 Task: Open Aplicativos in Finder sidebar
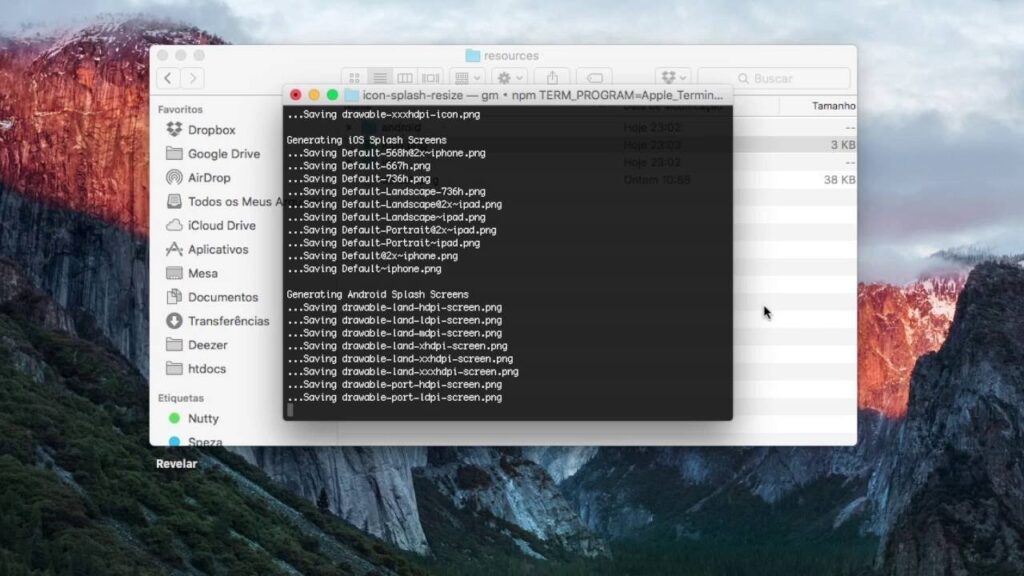[x=217, y=249]
